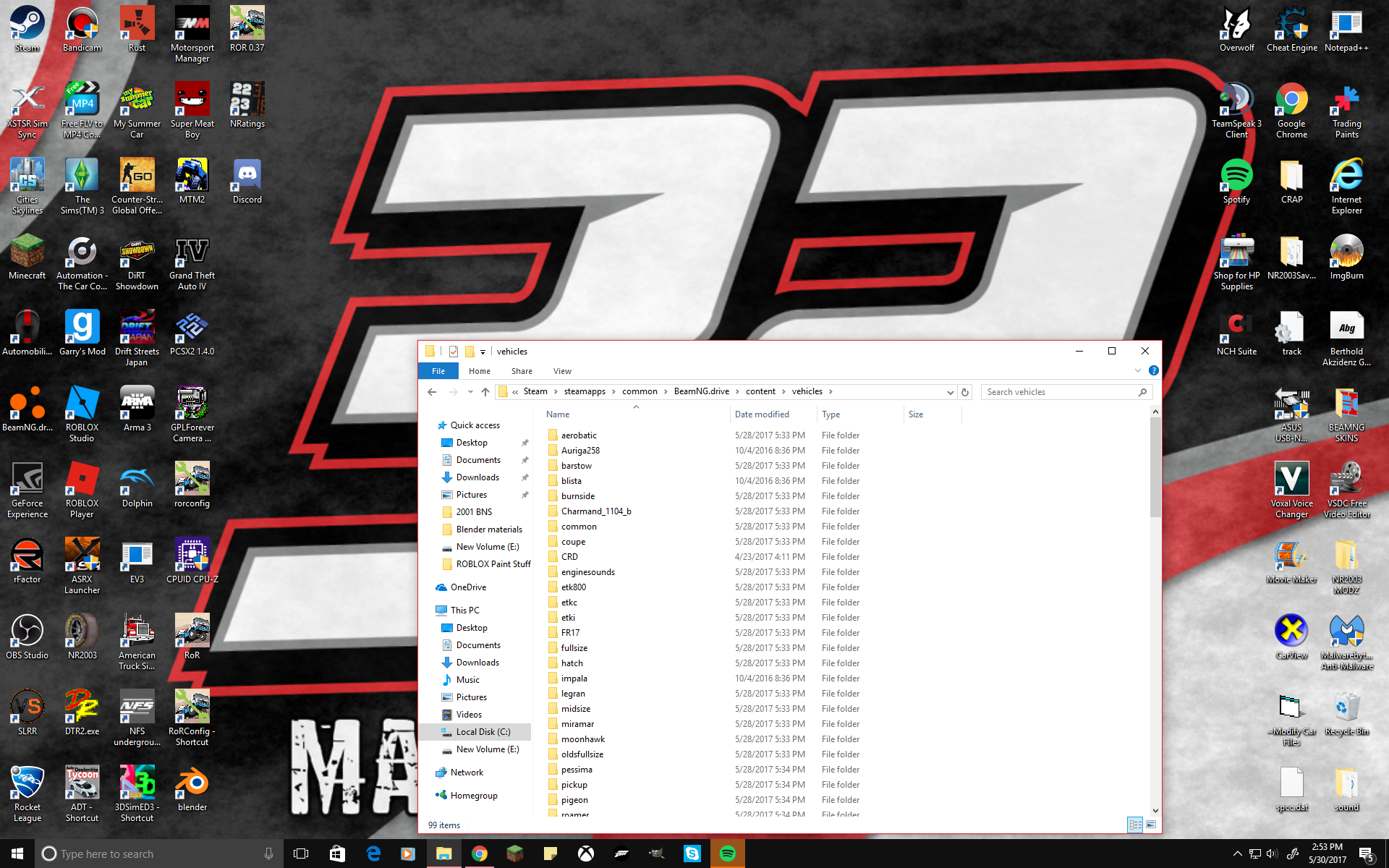
Task: Open the Malwarebytes Anti-Malware shortcut
Action: (x=1346, y=642)
